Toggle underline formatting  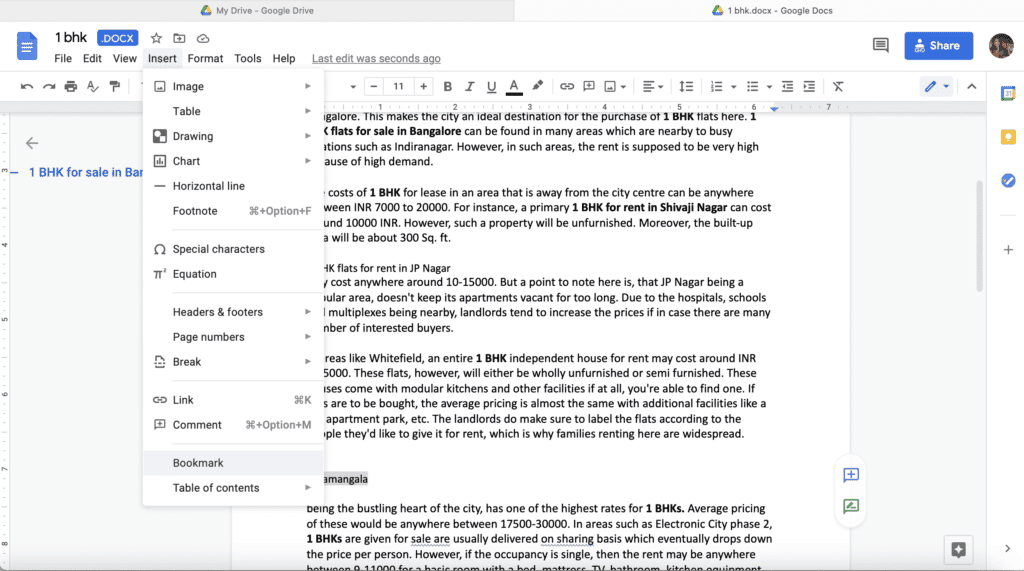point(491,87)
